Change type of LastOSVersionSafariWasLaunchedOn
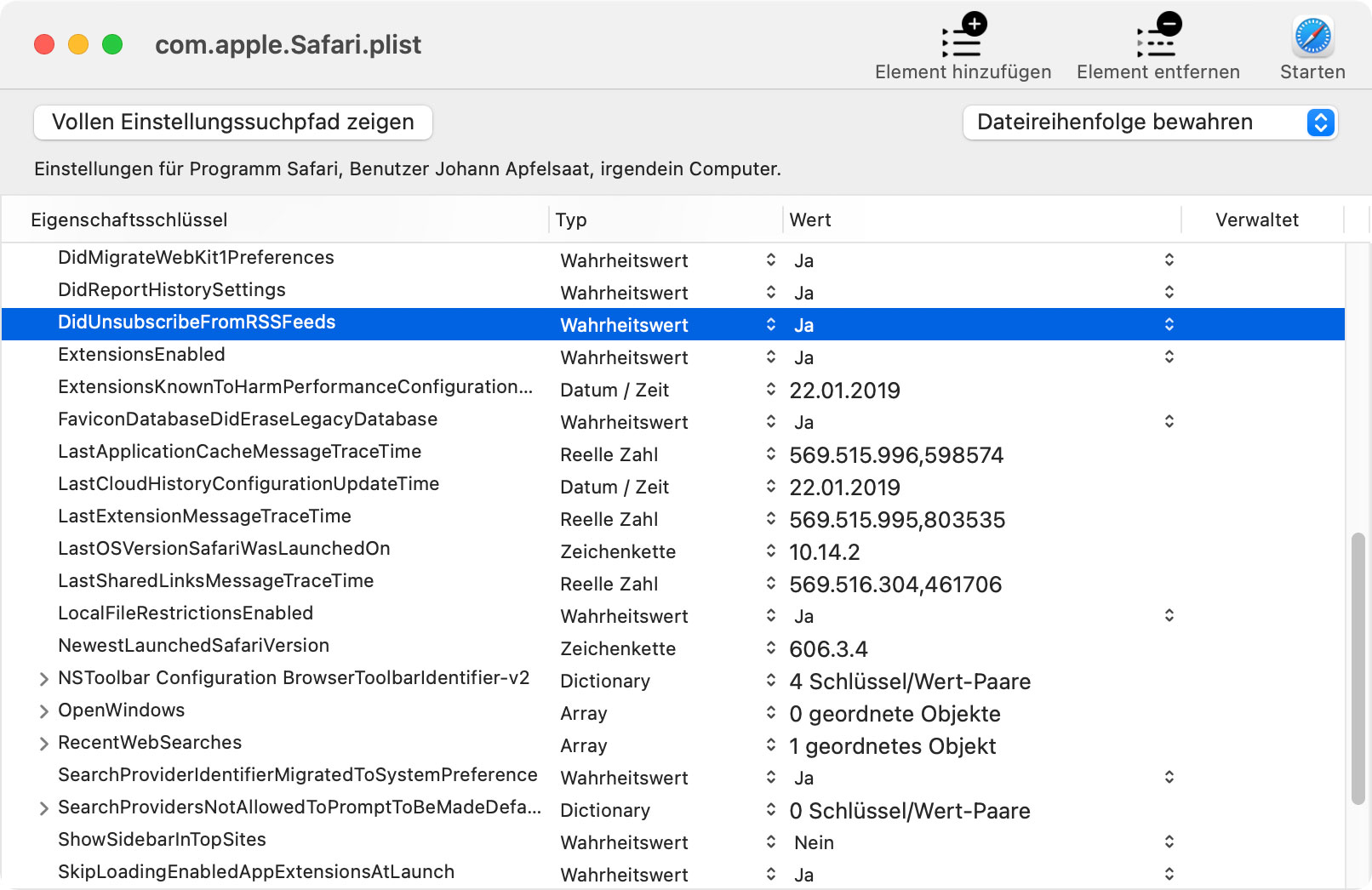Image resolution: width=1372 pixels, height=890 pixels. point(771,551)
